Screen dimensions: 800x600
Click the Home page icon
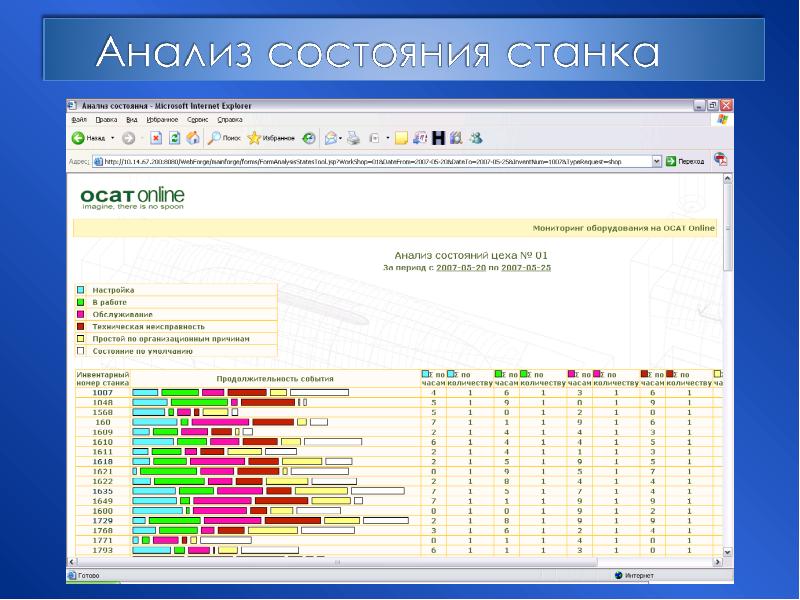pos(192,138)
